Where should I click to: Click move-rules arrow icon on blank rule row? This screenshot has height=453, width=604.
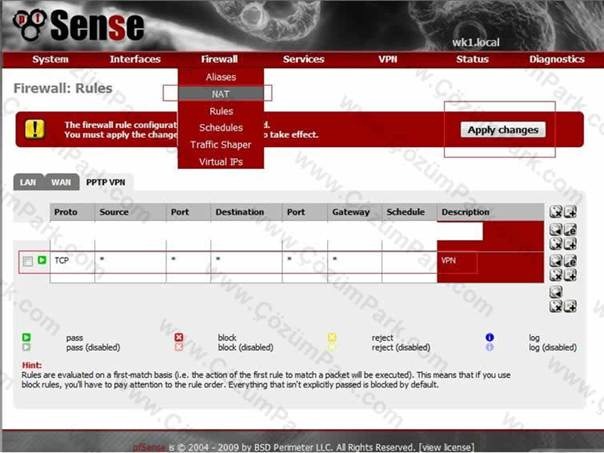tap(555, 229)
